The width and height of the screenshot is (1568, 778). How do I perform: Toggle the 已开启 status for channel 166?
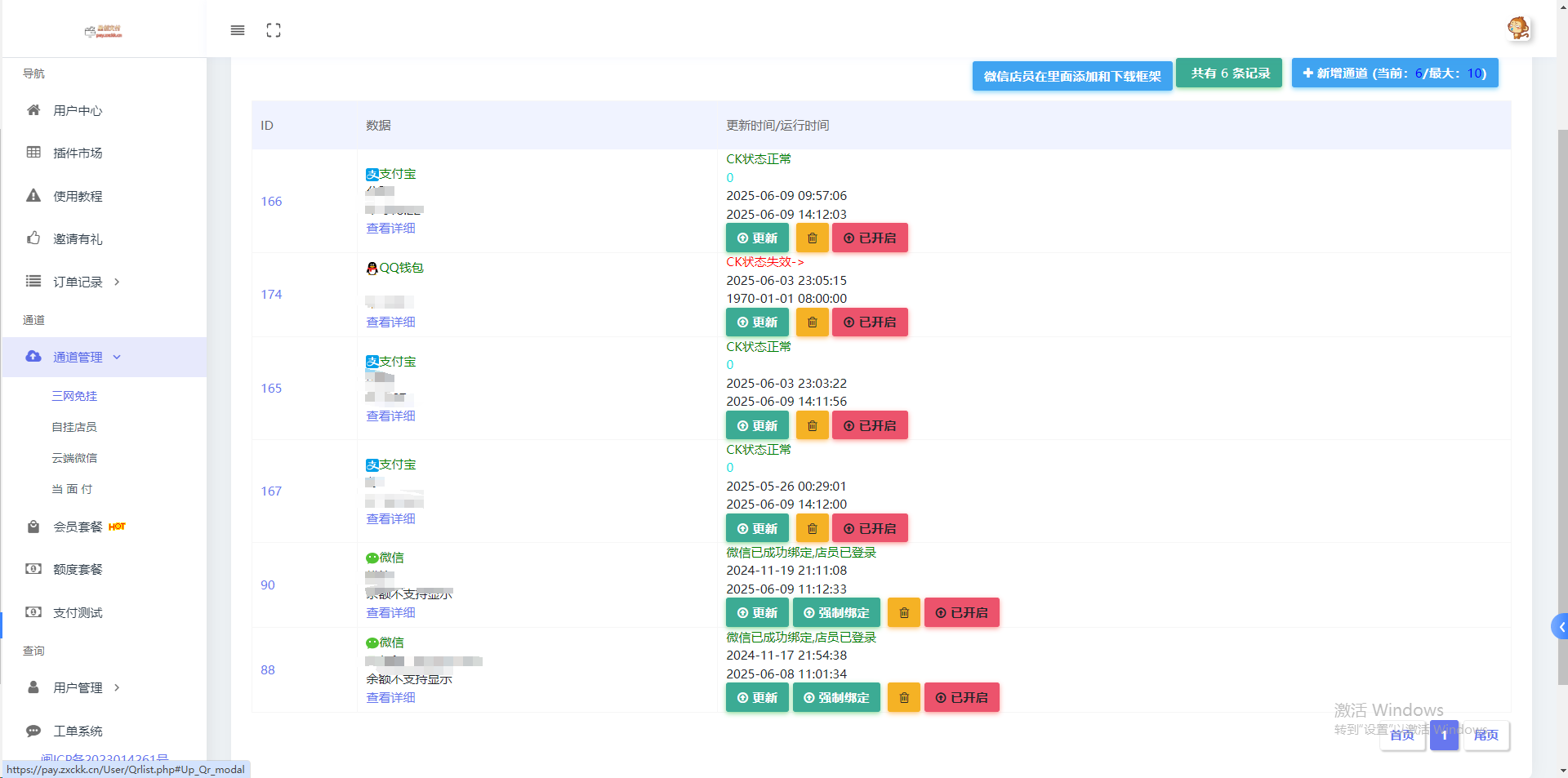[x=870, y=238]
